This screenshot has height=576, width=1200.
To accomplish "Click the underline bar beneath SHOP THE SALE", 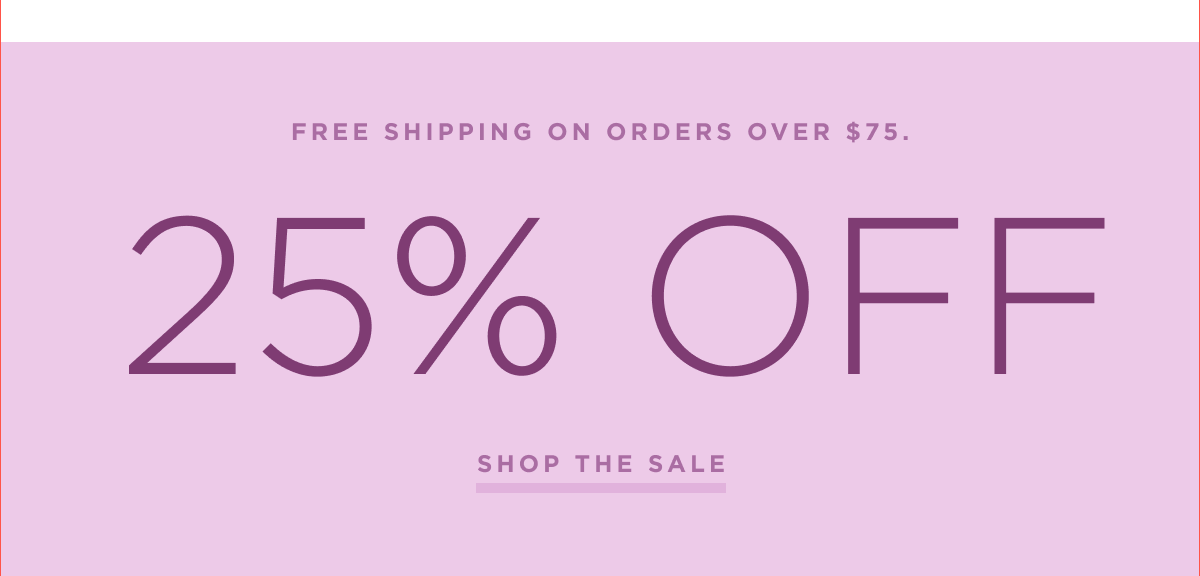I will (x=601, y=488).
